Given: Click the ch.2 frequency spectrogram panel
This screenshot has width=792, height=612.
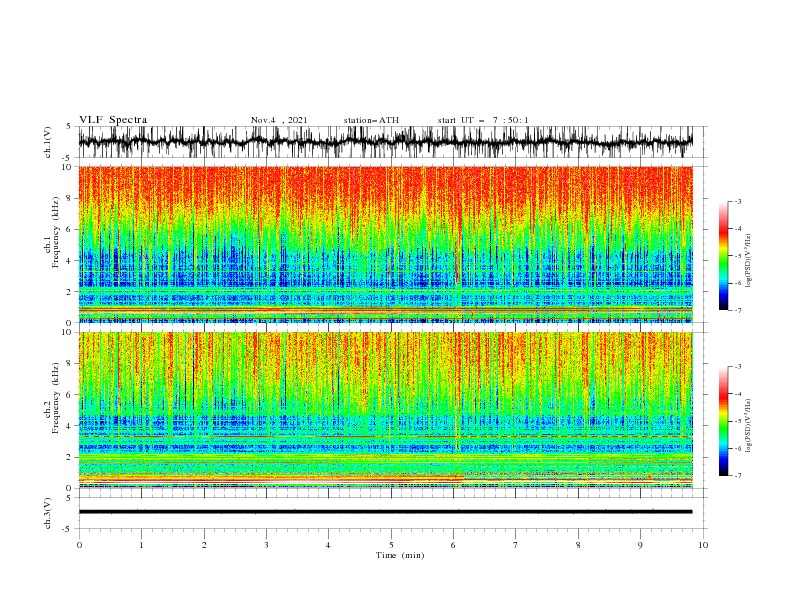Looking at the screenshot, I should point(385,410).
